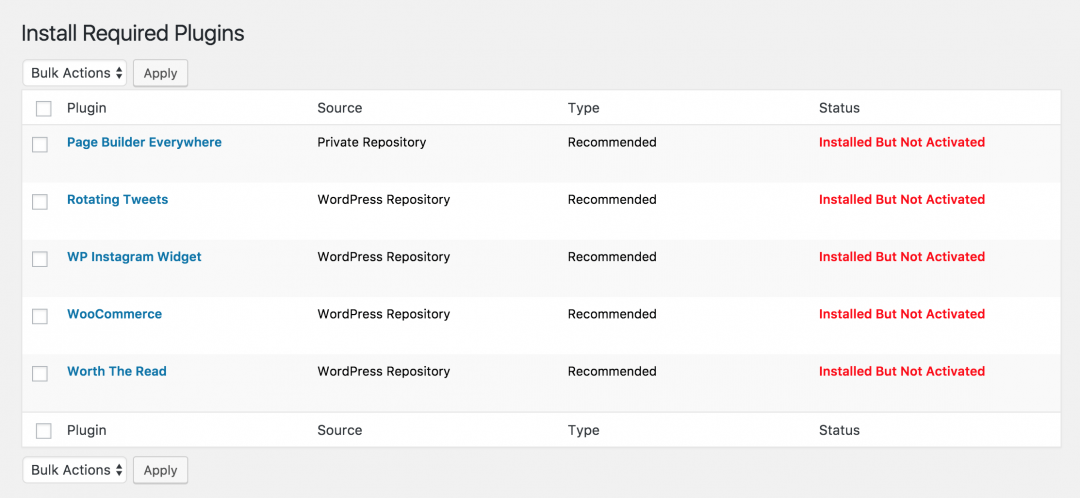Select the Rotating Tweets checkbox

40,202
